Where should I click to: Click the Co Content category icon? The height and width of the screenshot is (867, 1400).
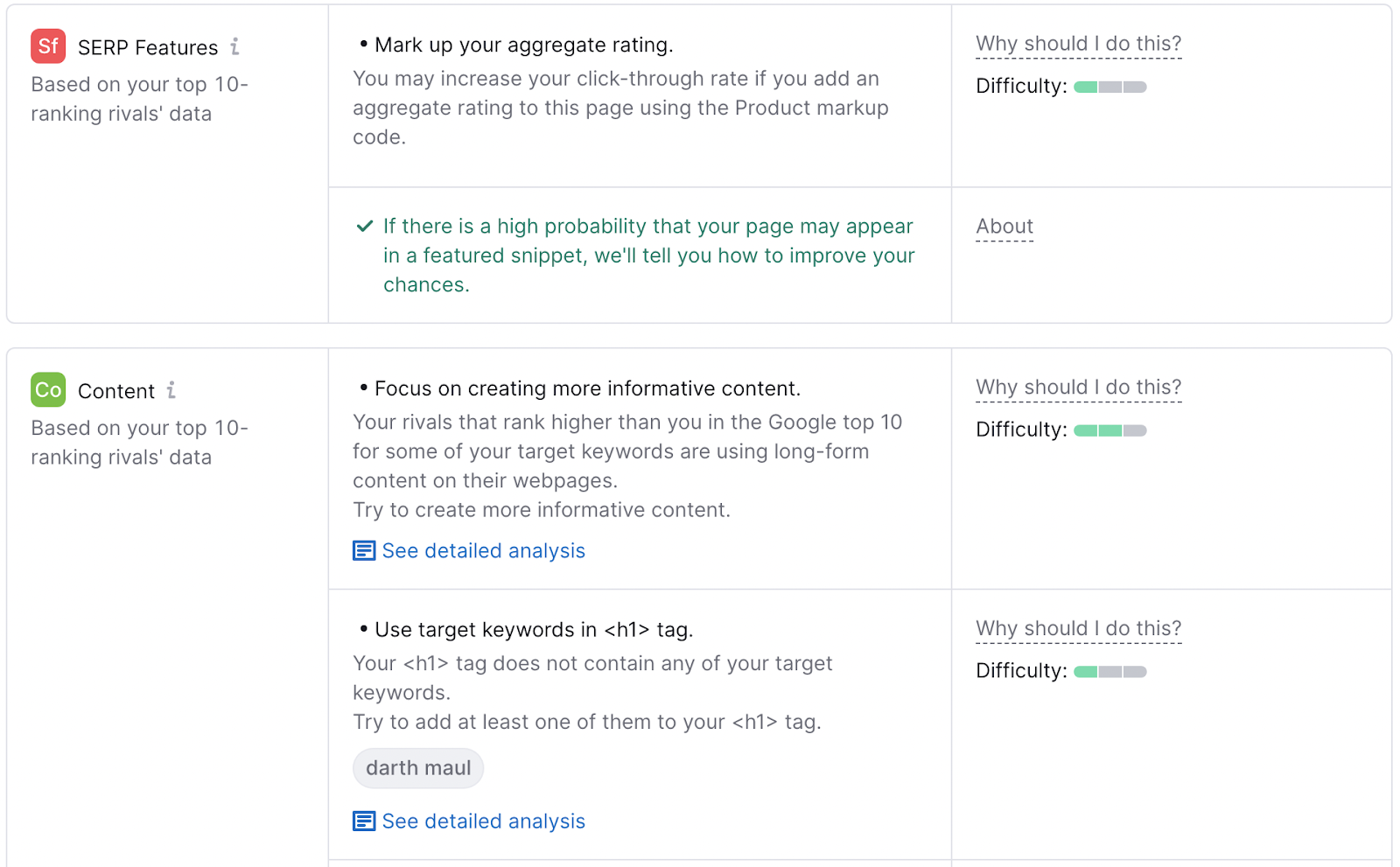click(48, 390)
